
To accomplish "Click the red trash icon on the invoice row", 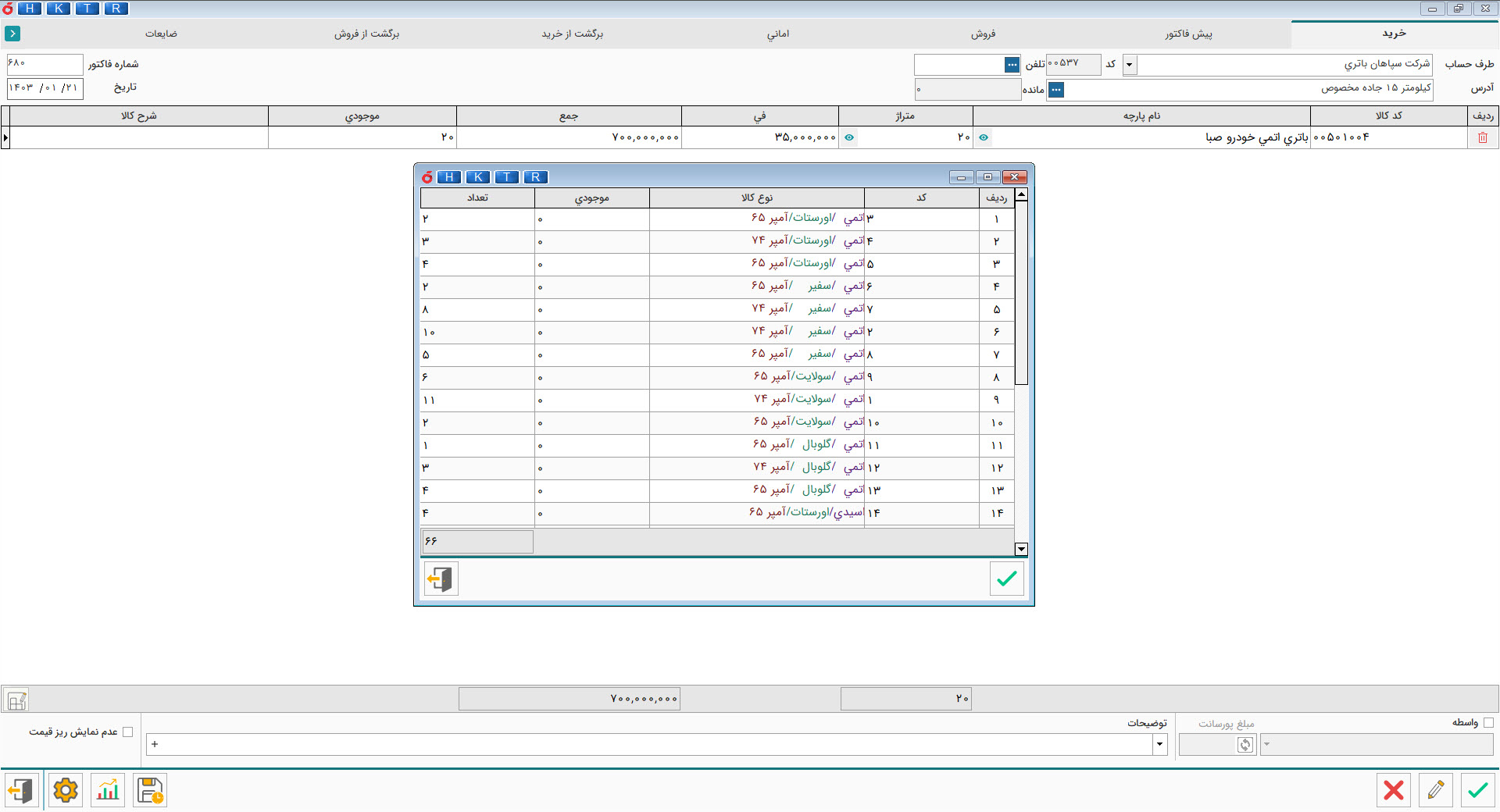I will pos(1483,137).
